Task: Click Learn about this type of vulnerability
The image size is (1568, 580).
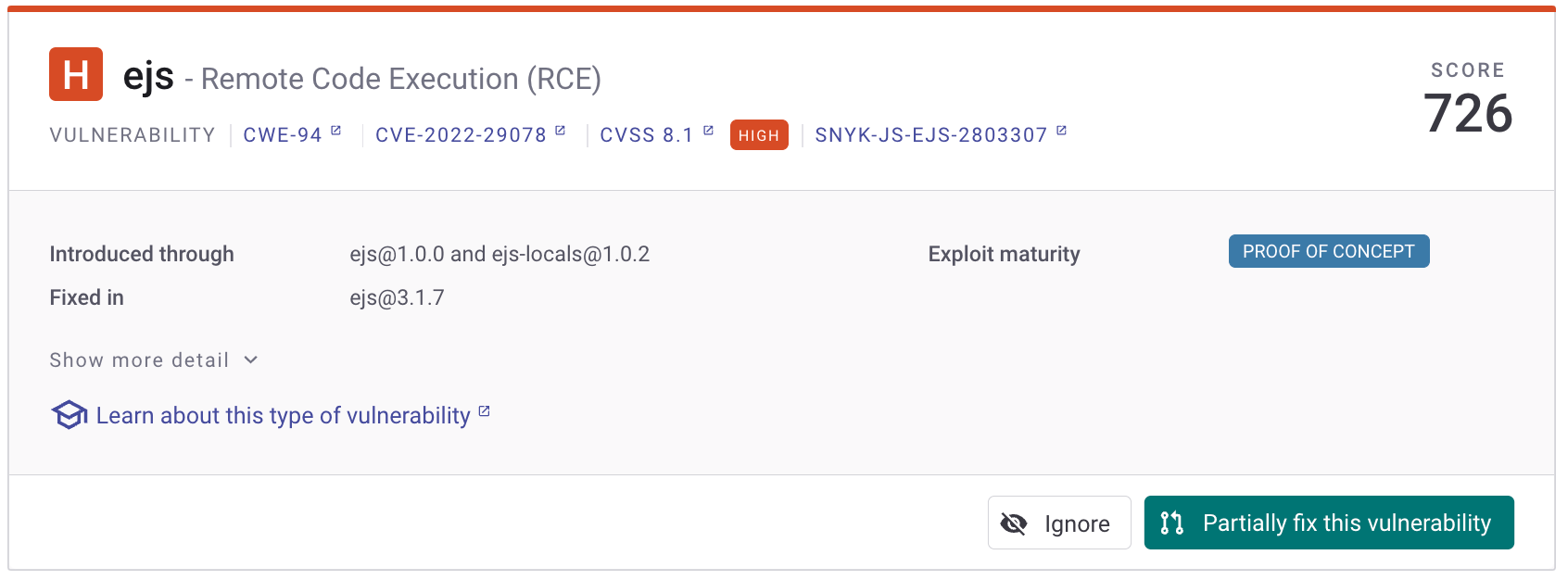Action: [x=284, y=415]
